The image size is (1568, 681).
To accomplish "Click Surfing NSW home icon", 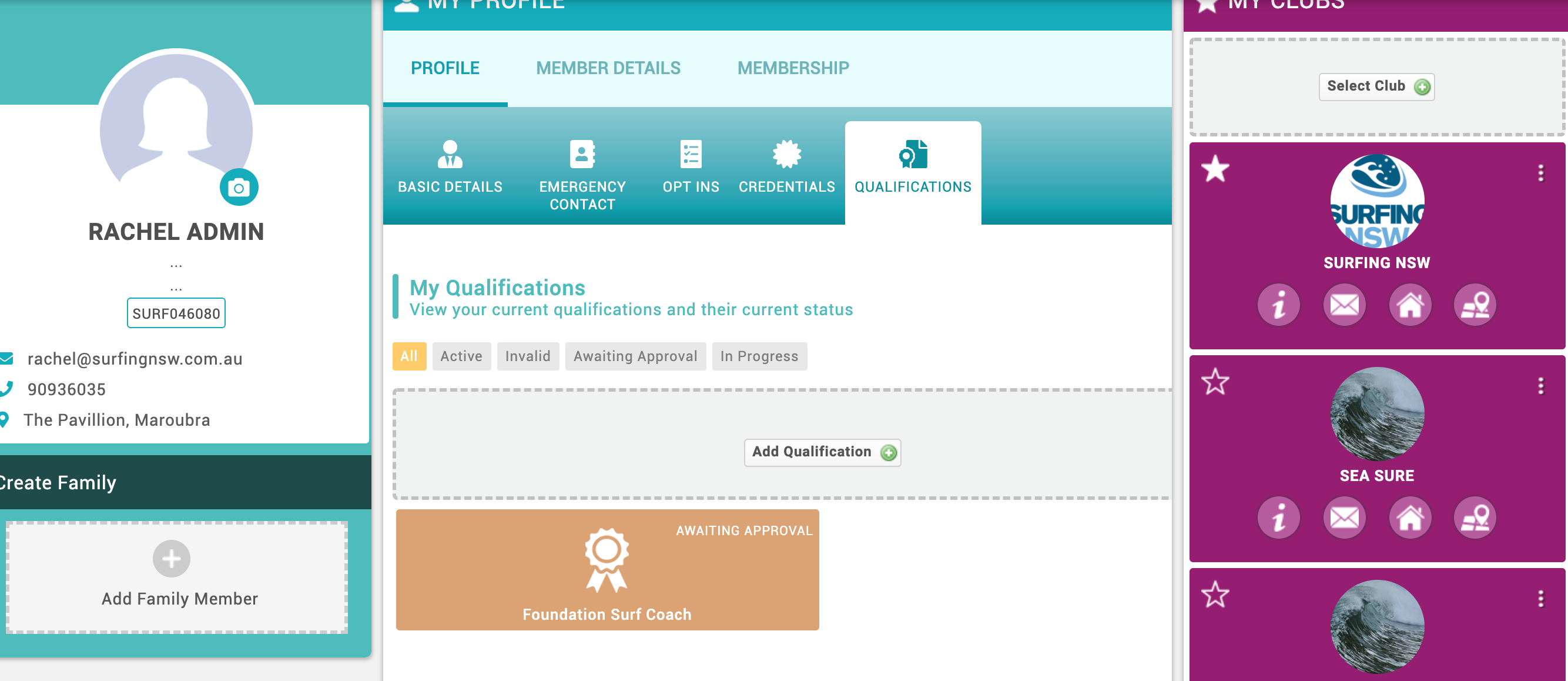I will tap(1410, 305).
